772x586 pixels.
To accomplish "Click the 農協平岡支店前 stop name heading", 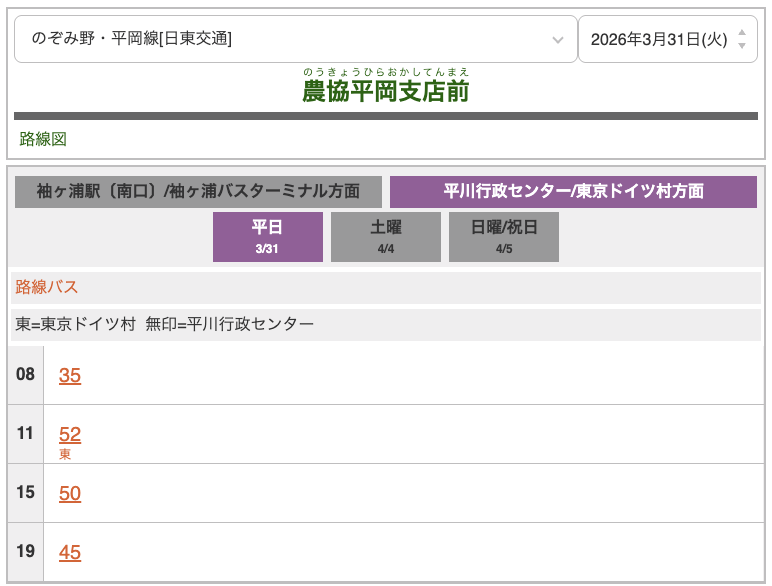I will (x=385, y=91).
